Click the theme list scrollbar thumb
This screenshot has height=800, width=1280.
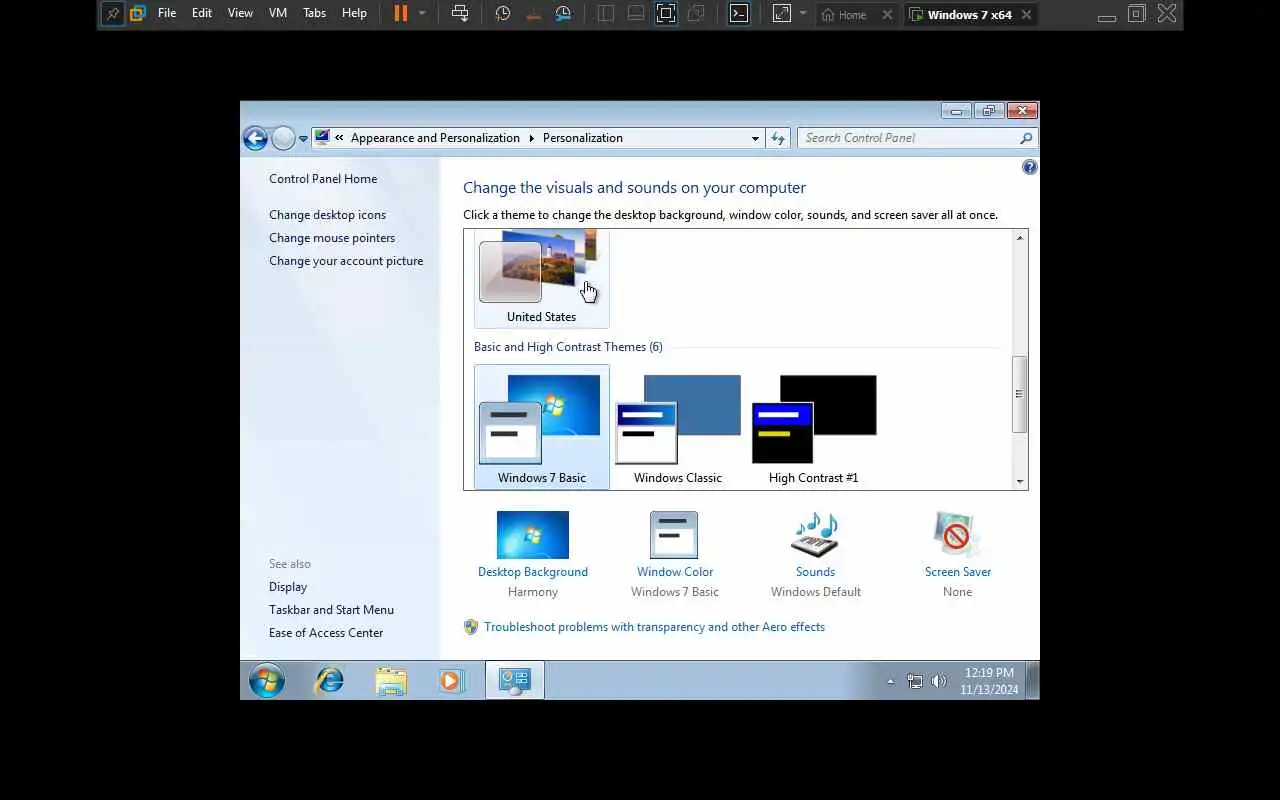tap(1020, 394)
